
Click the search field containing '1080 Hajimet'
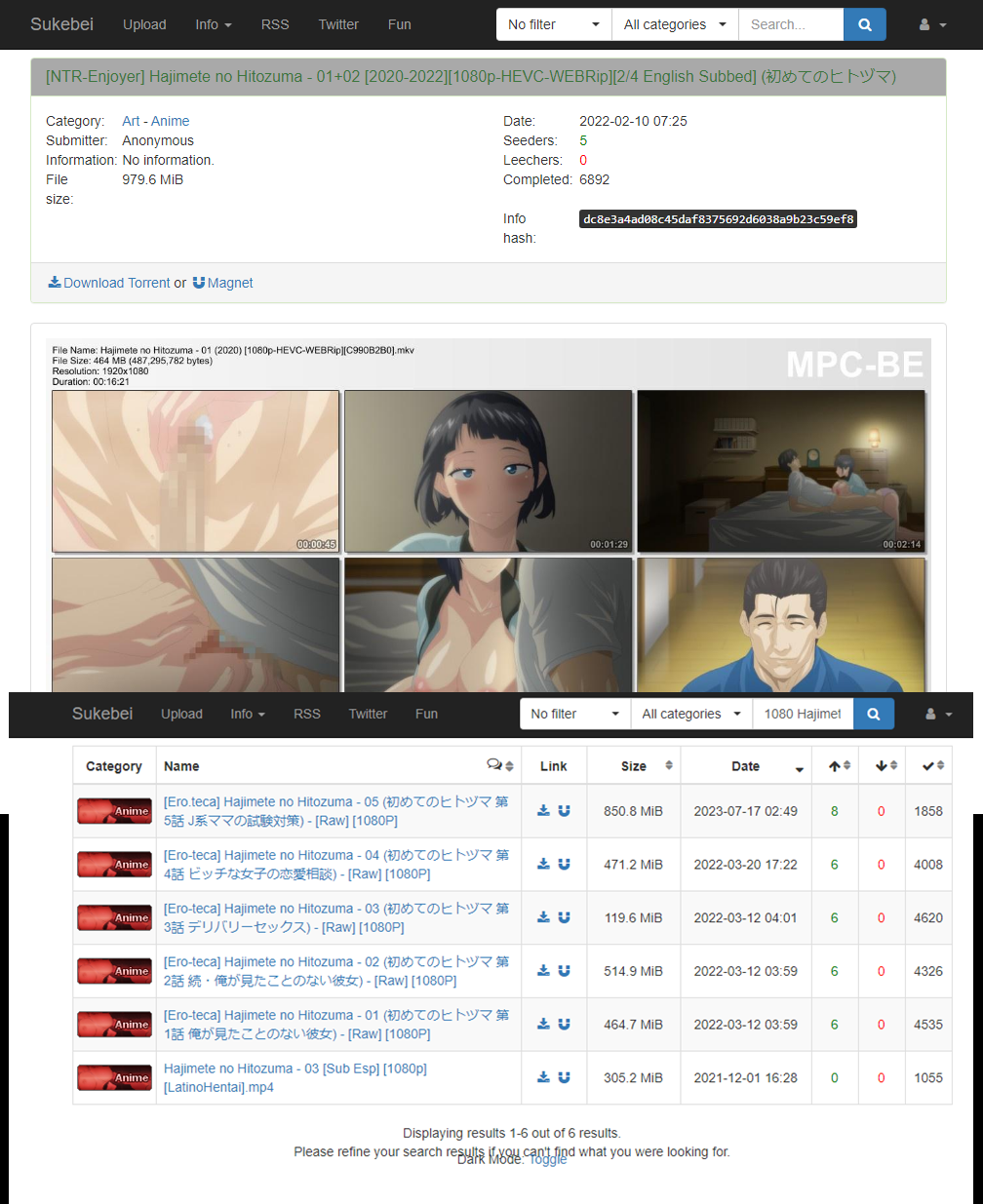[803, 714]
